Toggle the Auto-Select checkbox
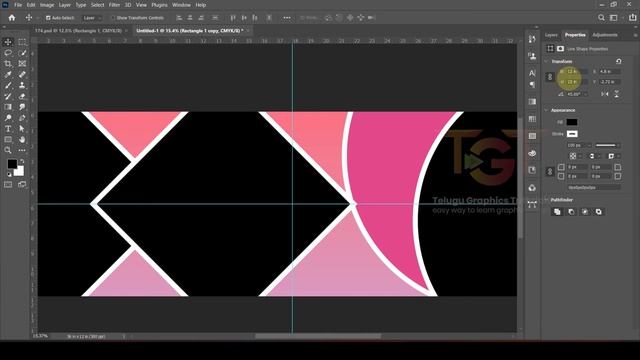This screenshot has height=360, width=640. click(48, 18)
